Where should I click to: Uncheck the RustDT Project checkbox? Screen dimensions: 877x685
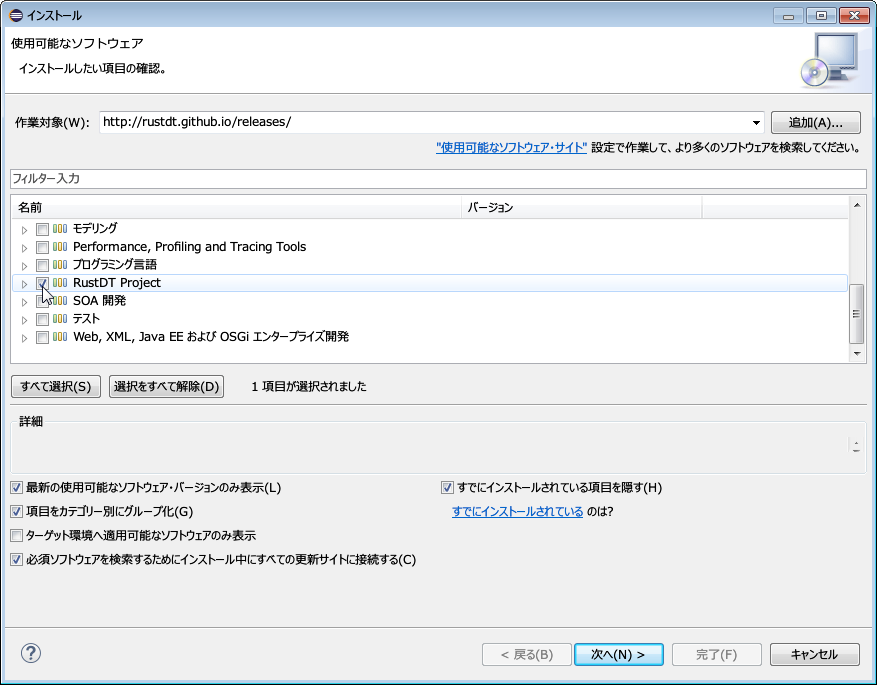[x=42, y=283]
